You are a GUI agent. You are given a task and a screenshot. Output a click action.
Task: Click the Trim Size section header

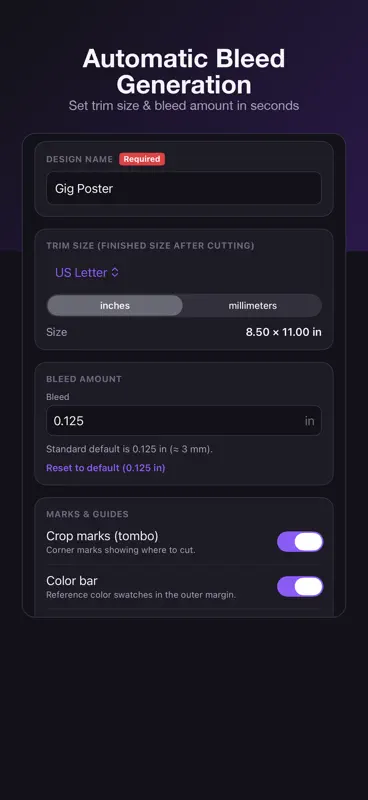pyautogui.click(x=150, y=246)
